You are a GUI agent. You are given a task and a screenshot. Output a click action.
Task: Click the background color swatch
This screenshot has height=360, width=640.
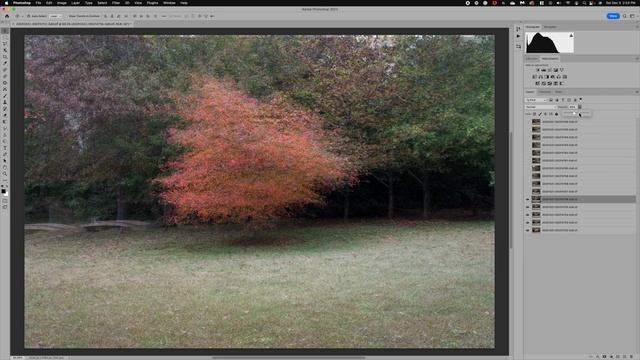tap(6, 193)
